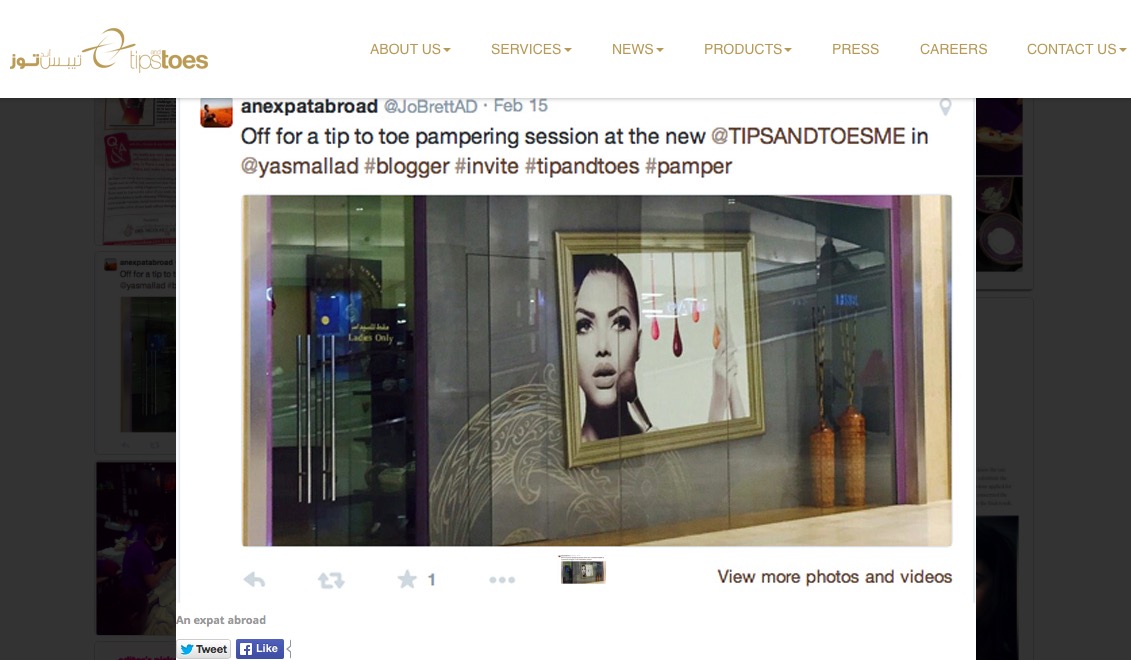Click View more photos and videos link
Image resolution: width=1131 pixels, height=660 pixels.
click(835, 577)
